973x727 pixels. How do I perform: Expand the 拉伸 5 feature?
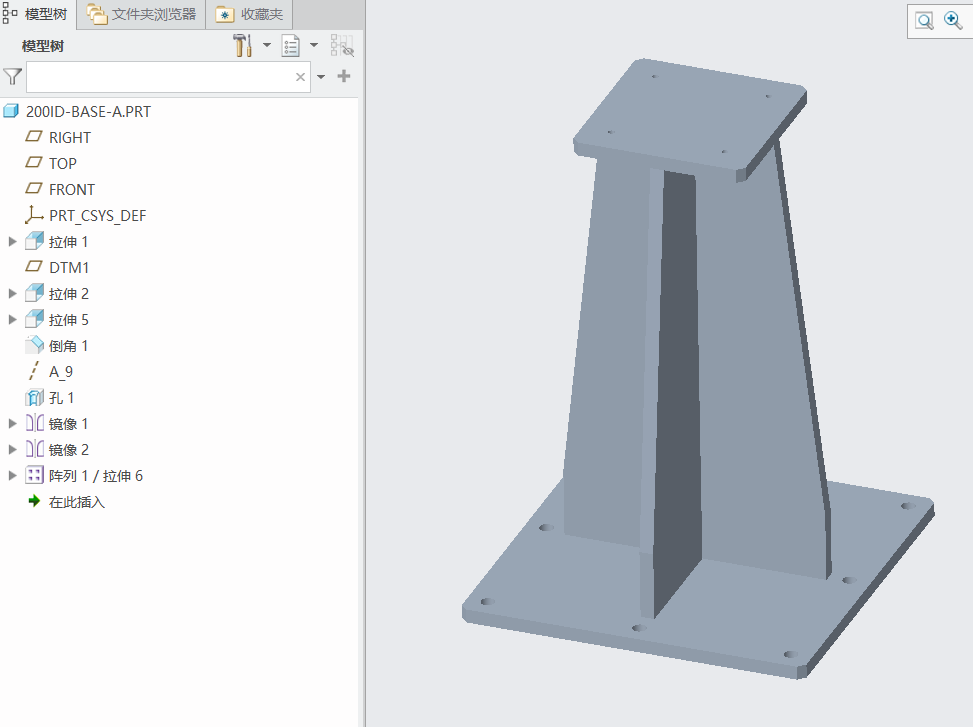12,320
